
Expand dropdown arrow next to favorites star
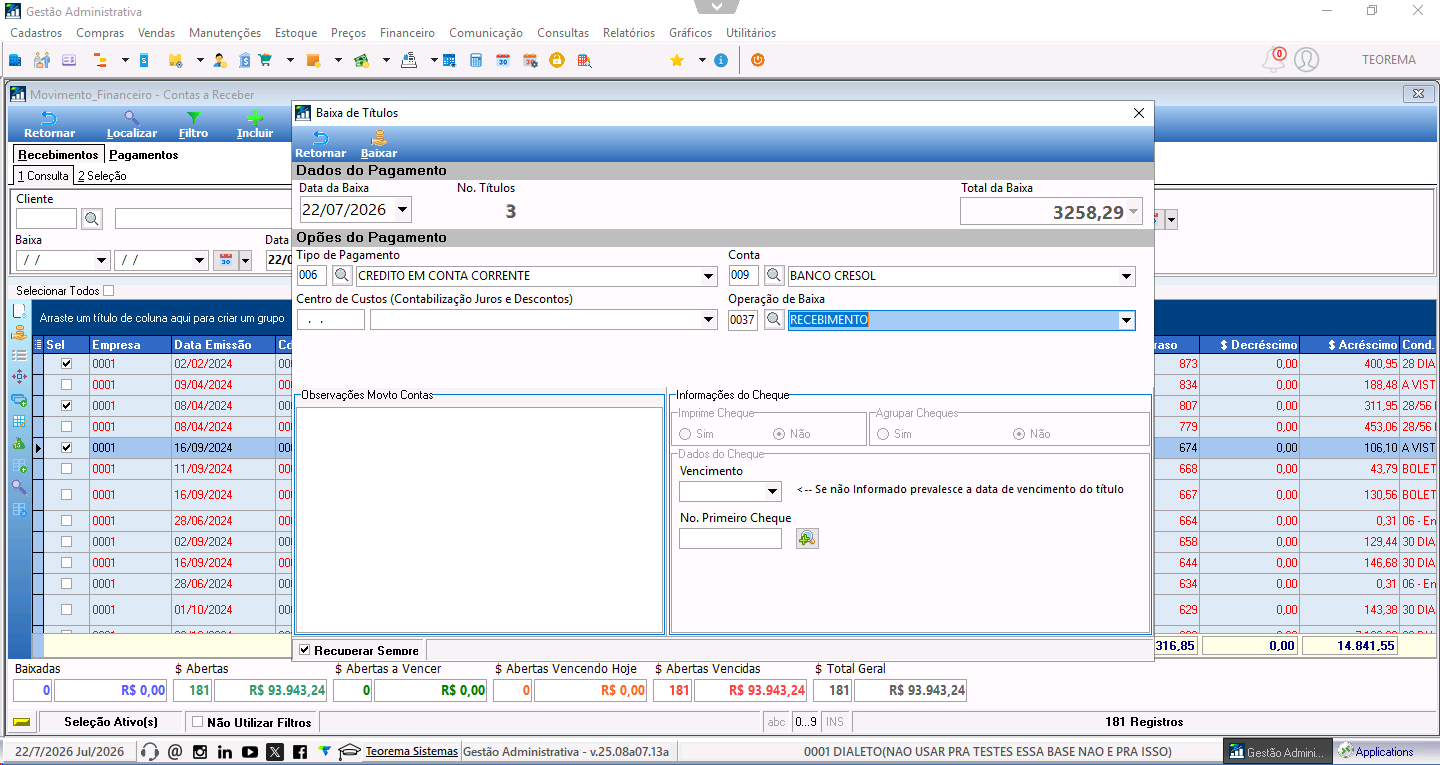point(702,60)
